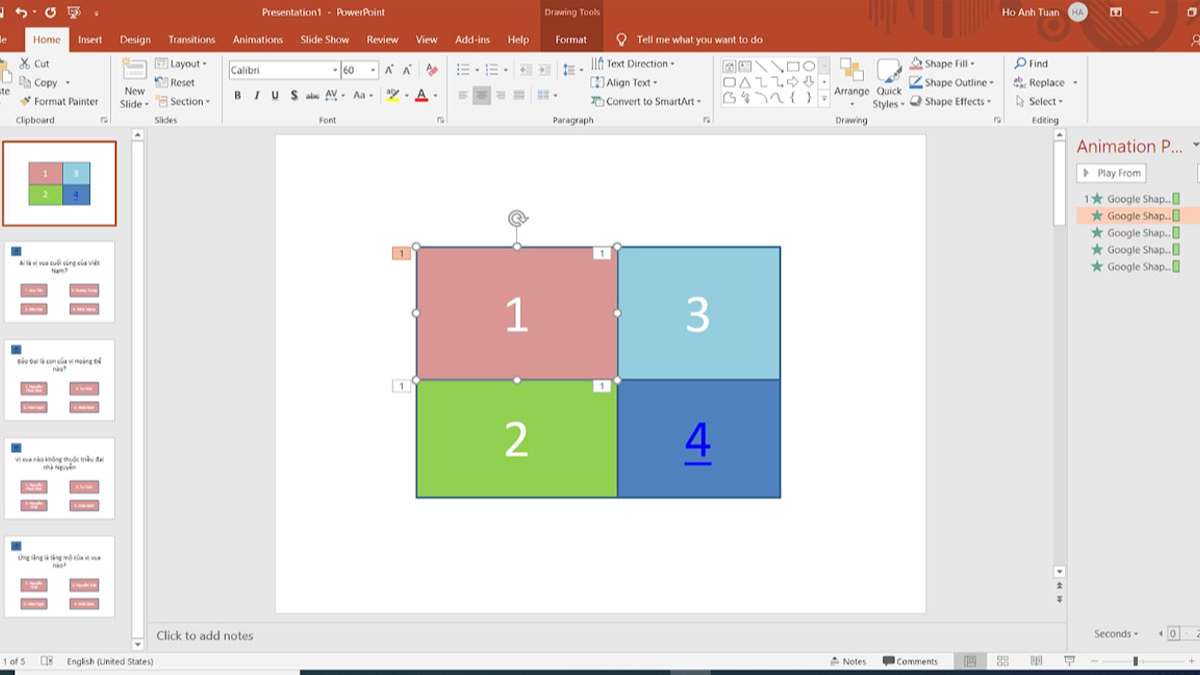Click the Reset slide icon
The width and height of the screenshot is (1200, 675).
(161, 82)
